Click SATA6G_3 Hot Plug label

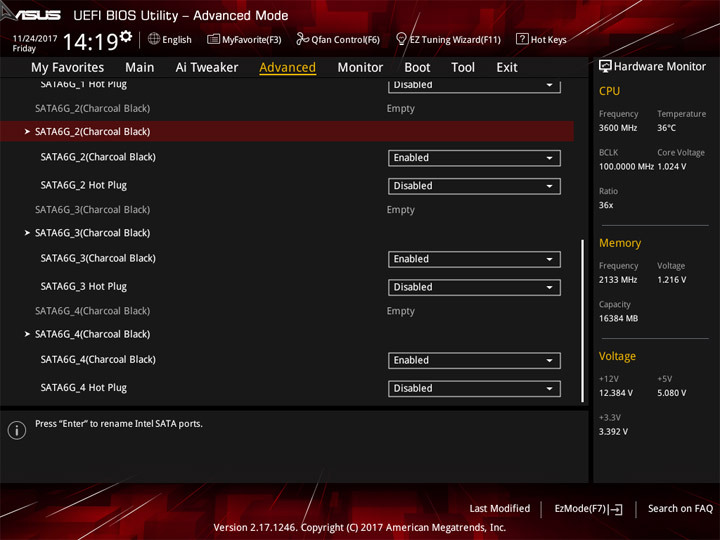point(84,287)
